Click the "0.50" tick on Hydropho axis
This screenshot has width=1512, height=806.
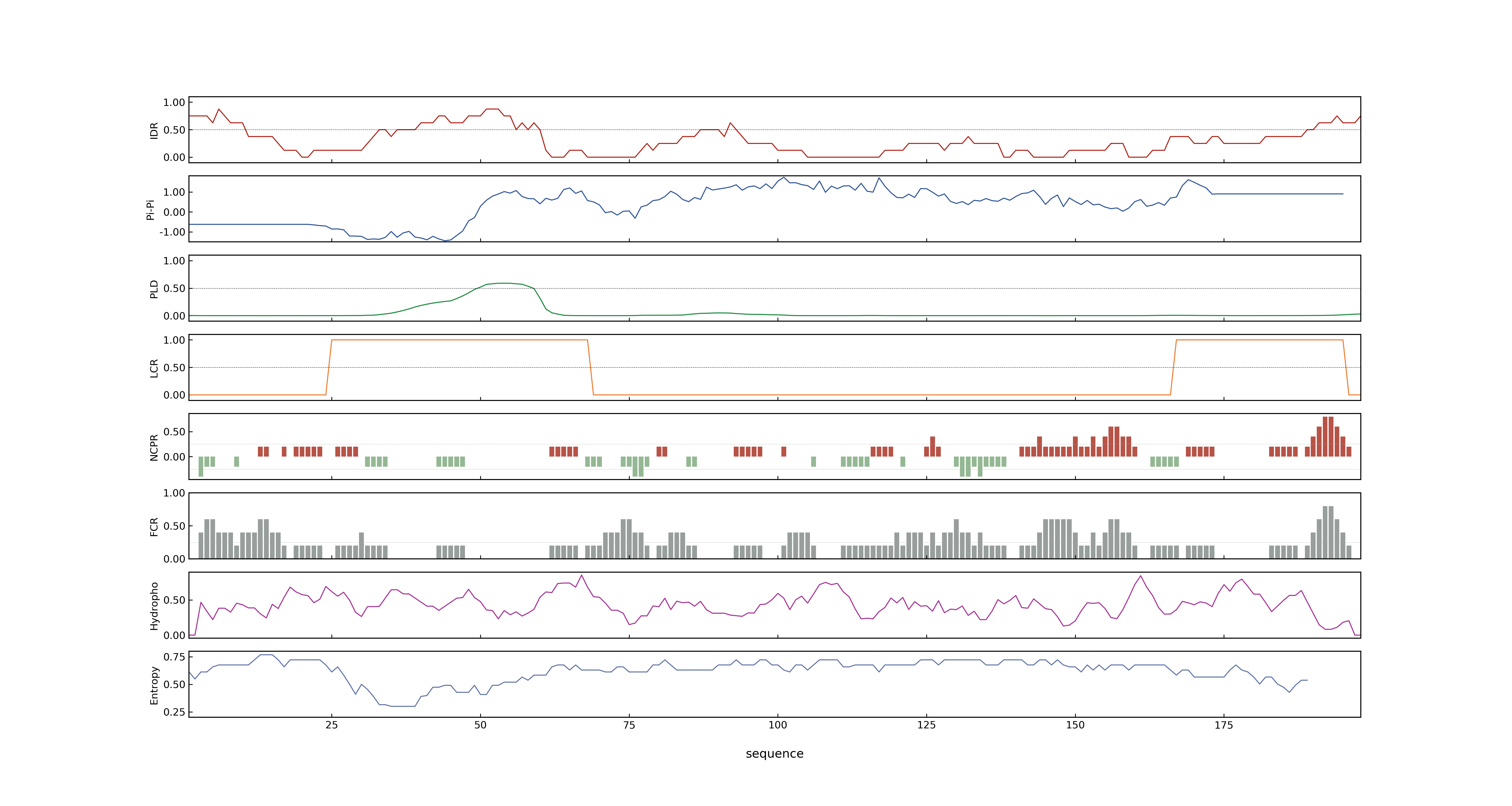tap(174, 600)
